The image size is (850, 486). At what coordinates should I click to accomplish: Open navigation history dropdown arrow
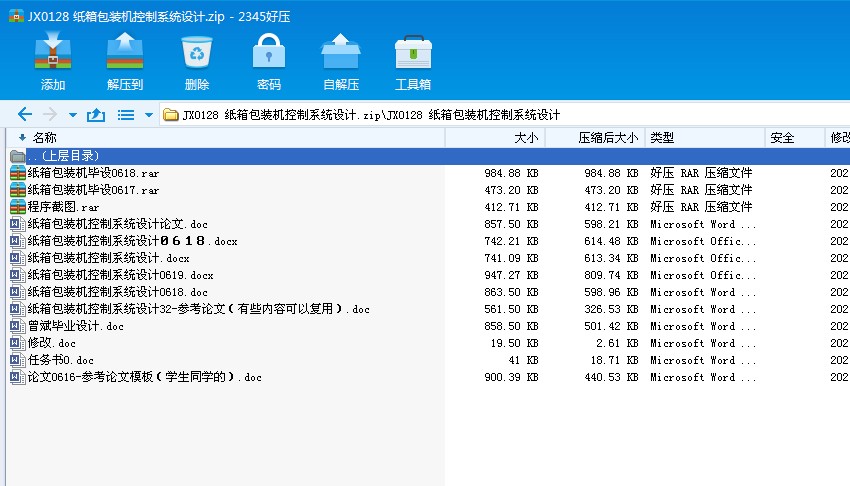pyautogui.click(x=73, y=115)
